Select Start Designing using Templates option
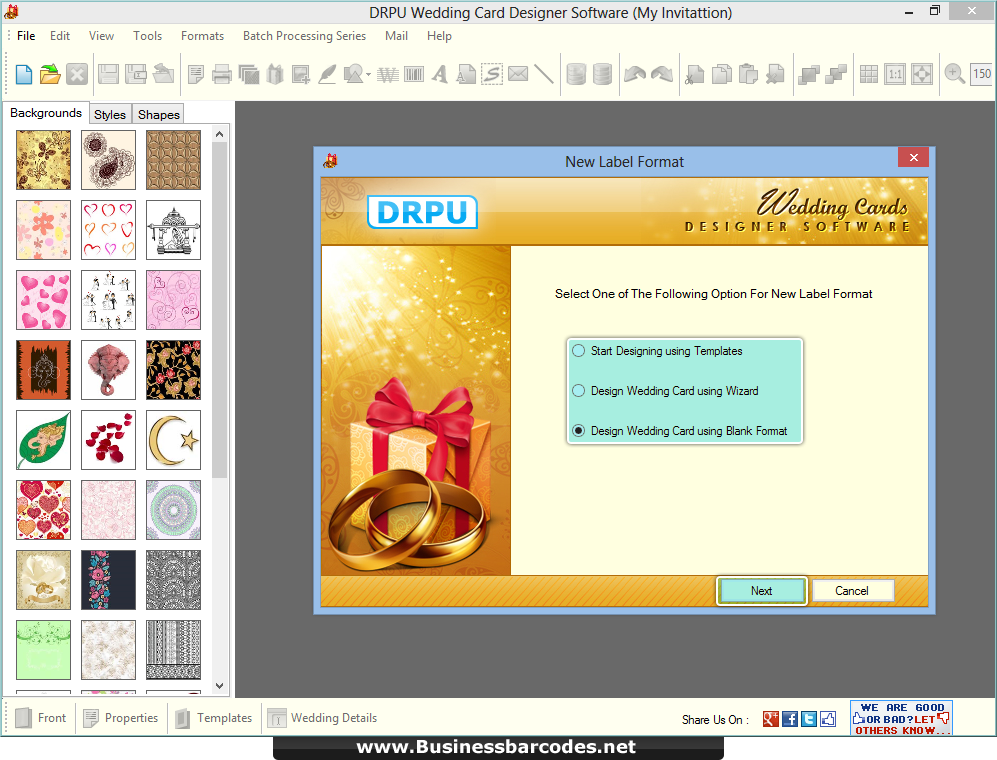This screenshot has height=760, width=997. [657, 351]
